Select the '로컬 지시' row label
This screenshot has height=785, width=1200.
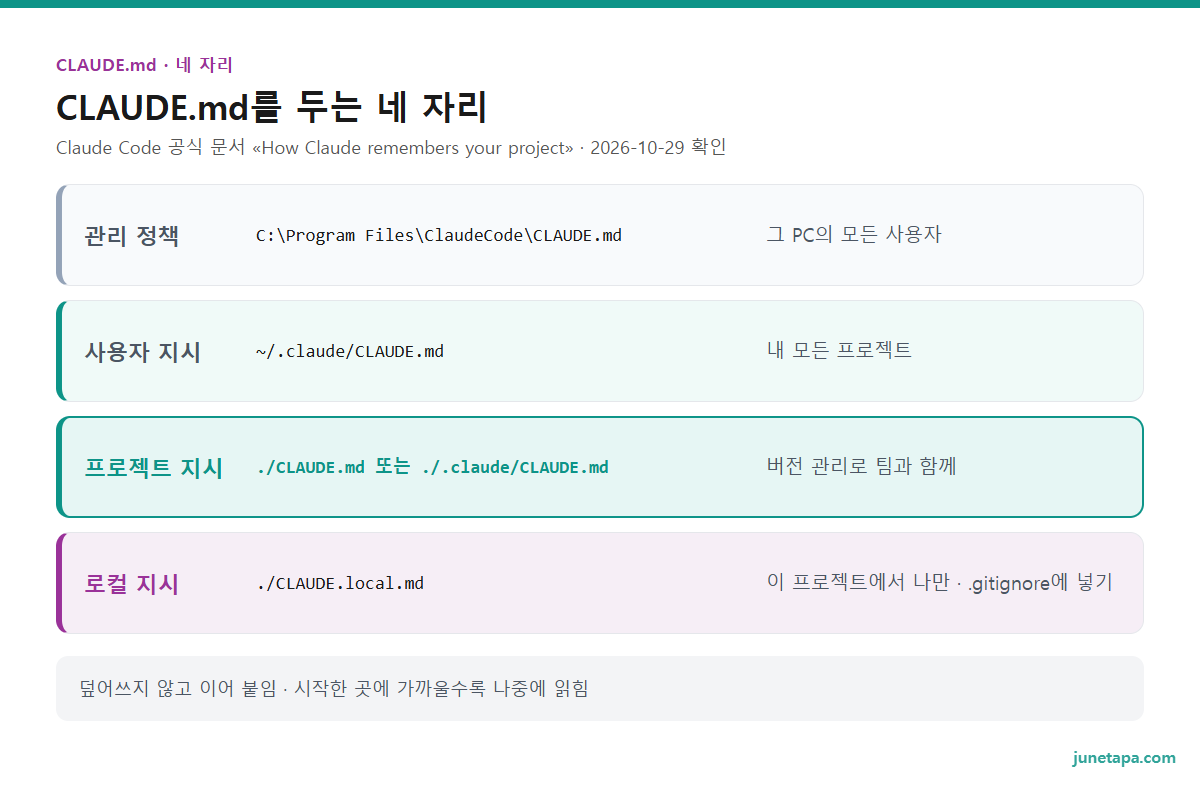[132, 584]
